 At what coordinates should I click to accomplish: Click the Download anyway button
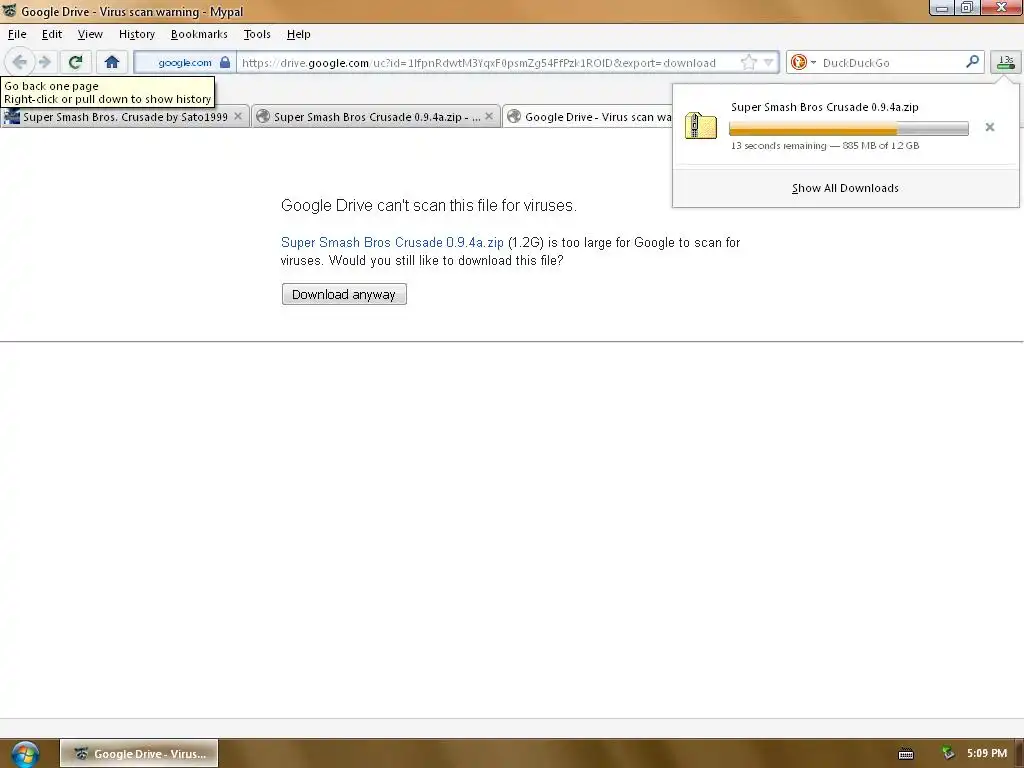pyautogui.click(x=344, y=294)
